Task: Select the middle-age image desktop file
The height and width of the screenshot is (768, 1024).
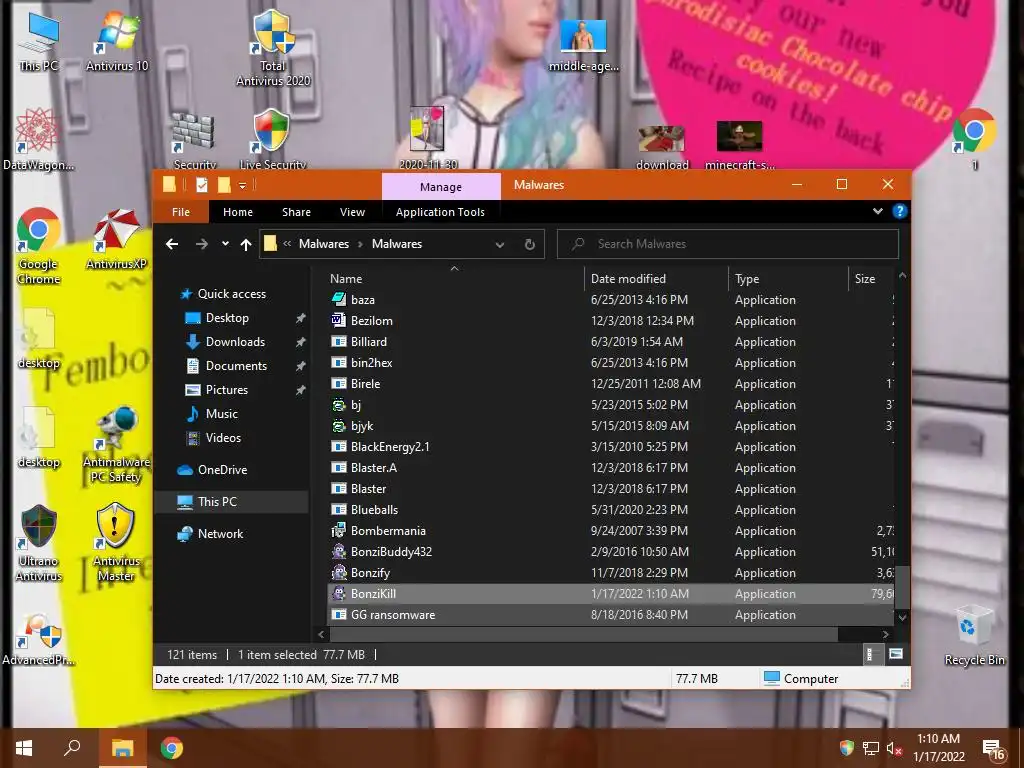Action: (x=583, y=44)
